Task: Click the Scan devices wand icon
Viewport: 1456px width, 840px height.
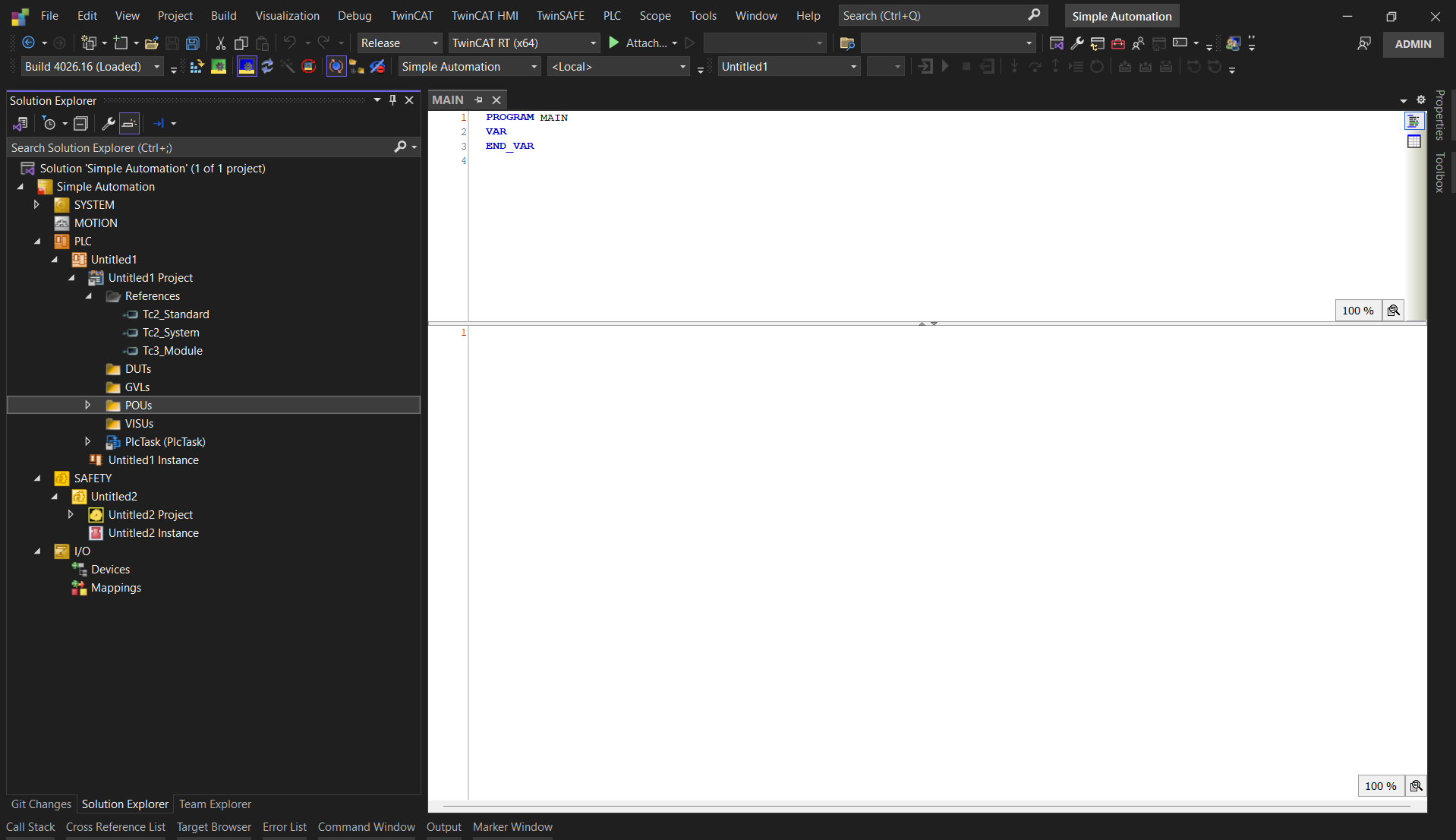Action: click(288, 67)
